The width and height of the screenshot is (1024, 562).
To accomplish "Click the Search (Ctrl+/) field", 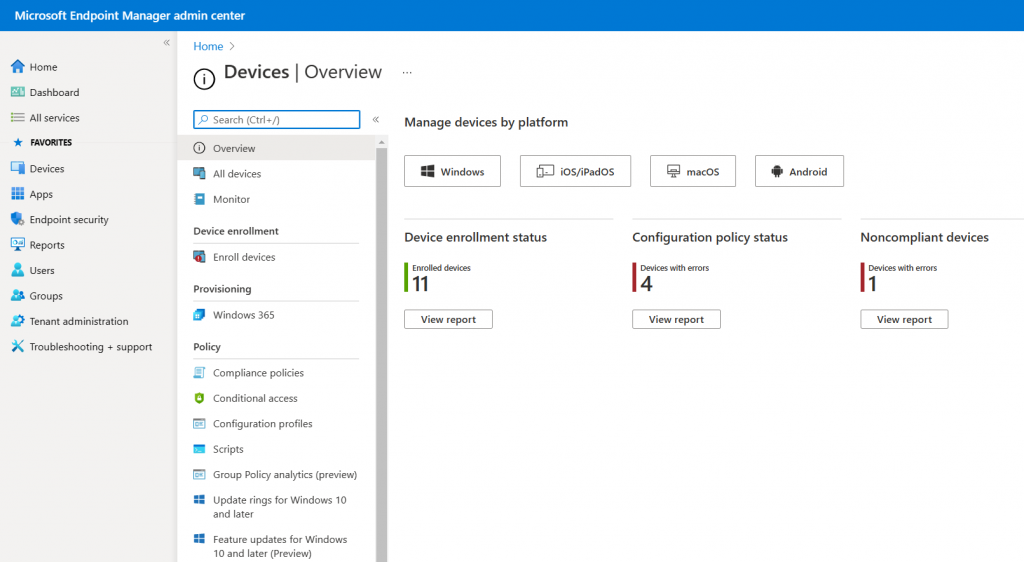I will click(277, 119).
